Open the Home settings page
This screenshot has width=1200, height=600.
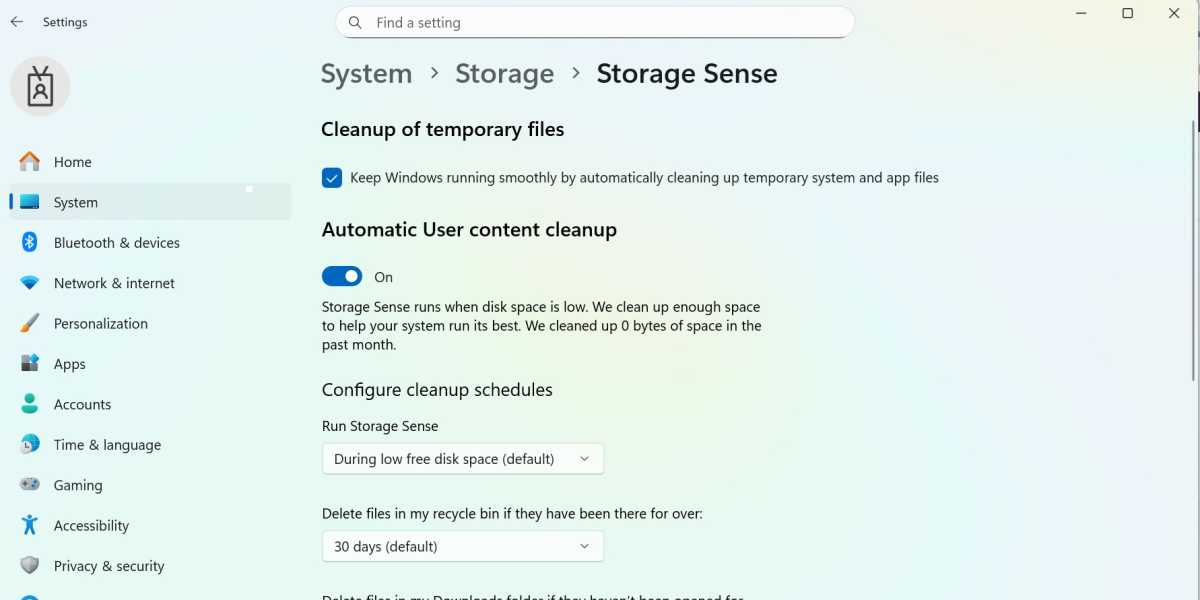click(72, 161)
